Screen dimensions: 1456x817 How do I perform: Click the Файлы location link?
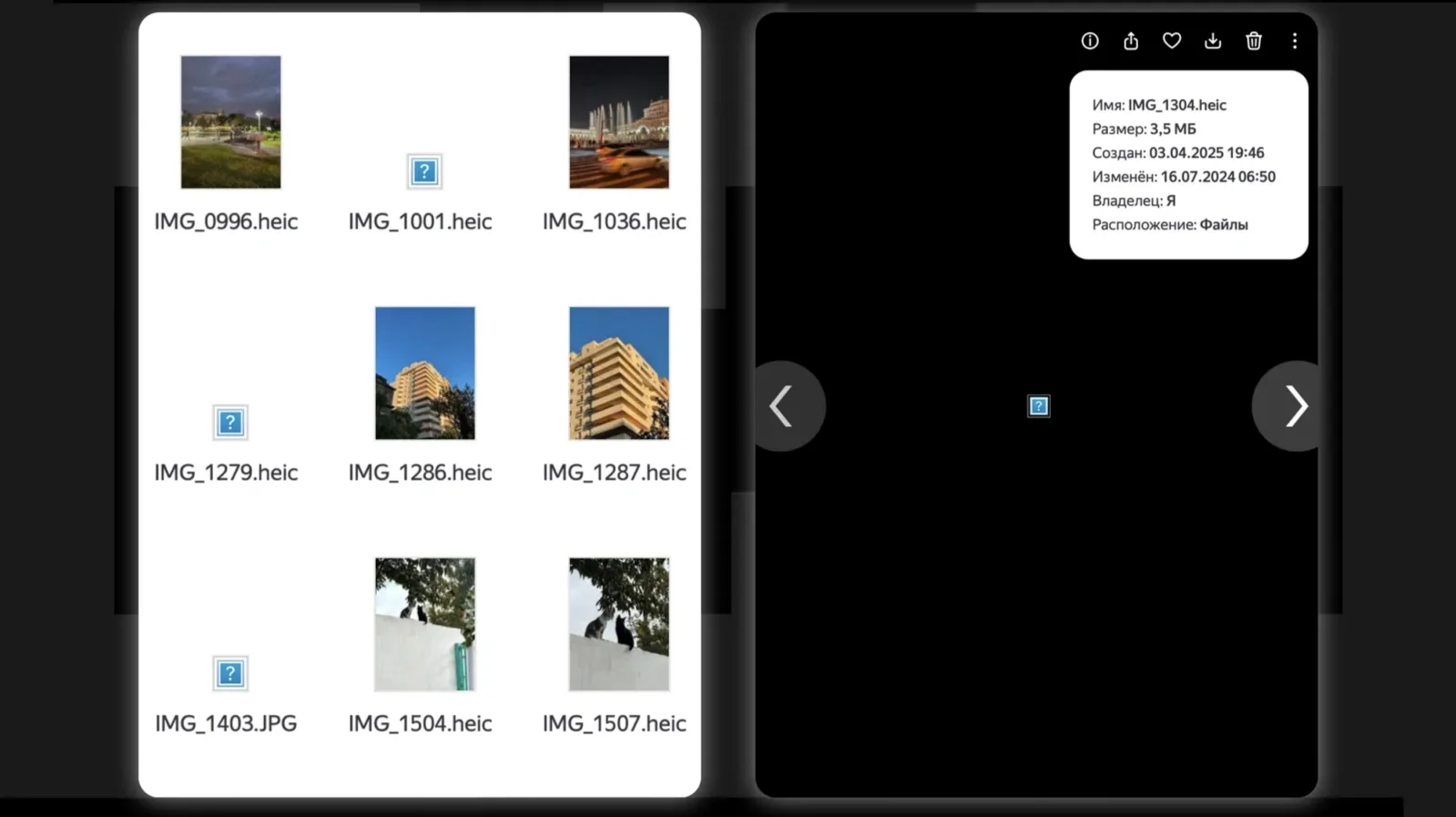click(x=1223, y=225)
